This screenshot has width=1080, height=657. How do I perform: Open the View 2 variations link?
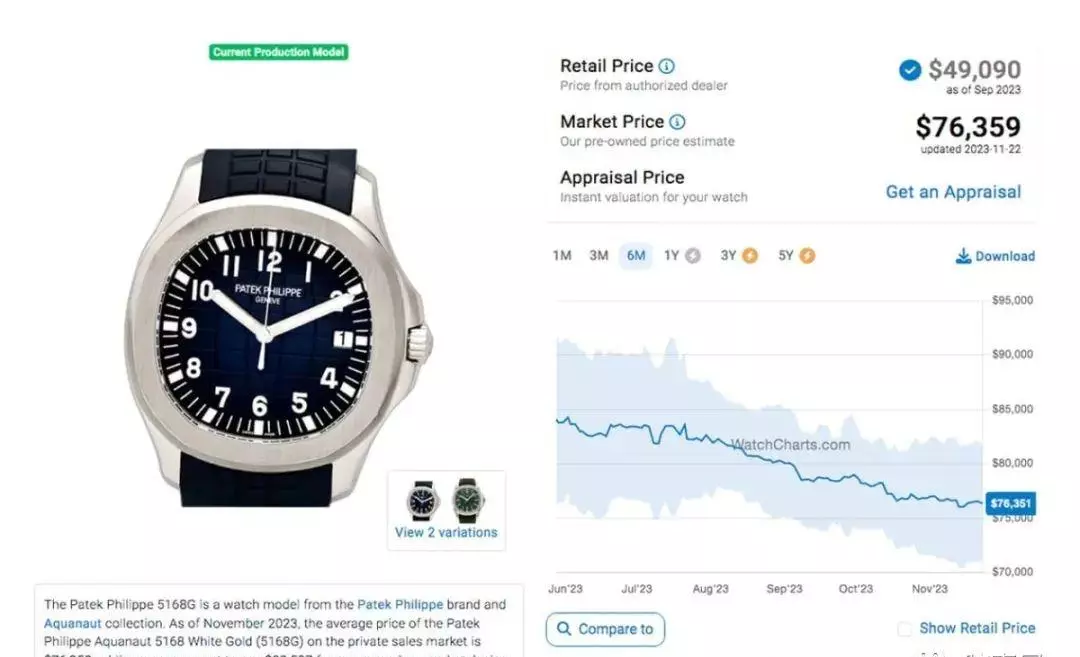446,533
